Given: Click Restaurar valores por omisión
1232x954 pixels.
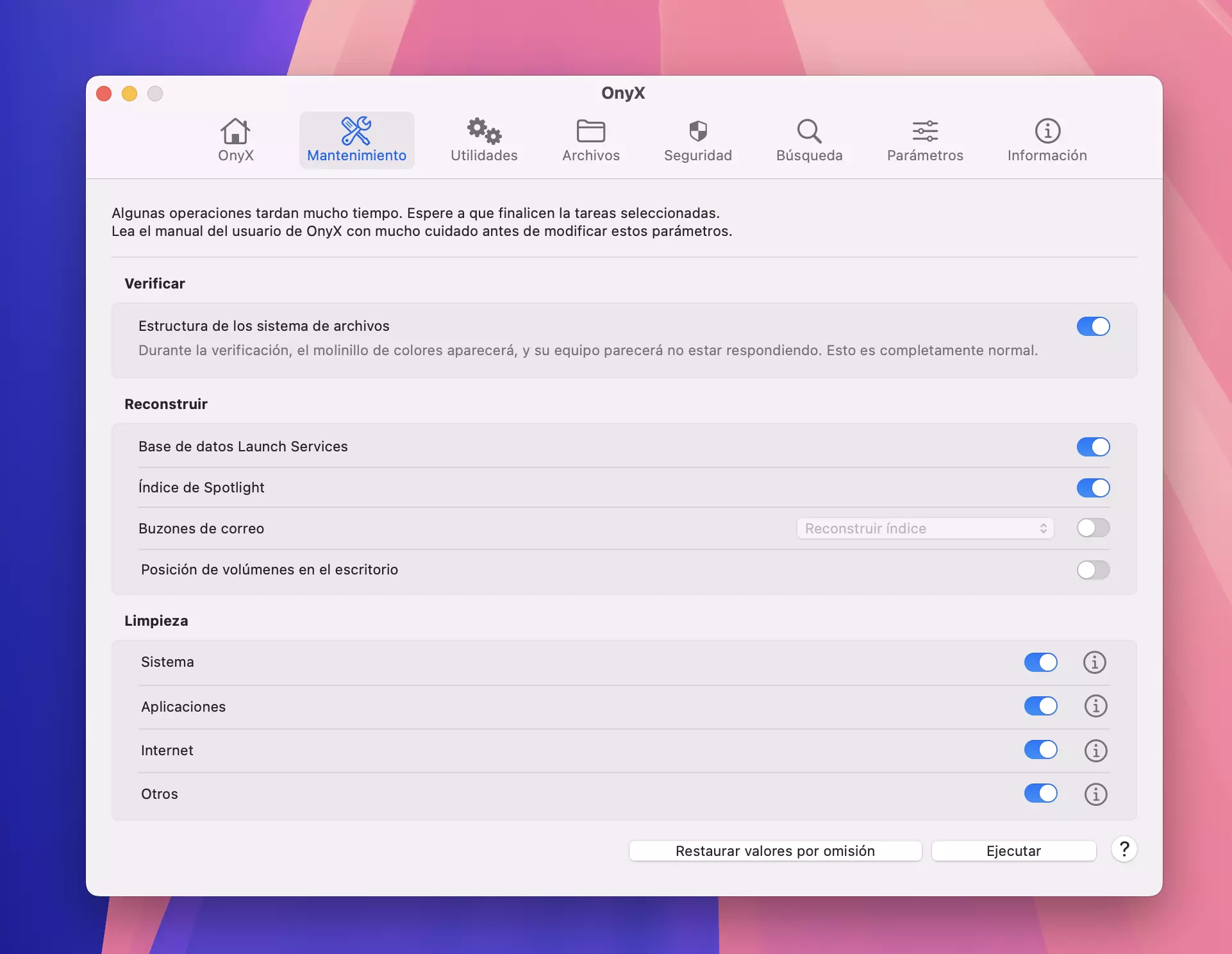Looking at the screenshot, I should pos(775,851).
